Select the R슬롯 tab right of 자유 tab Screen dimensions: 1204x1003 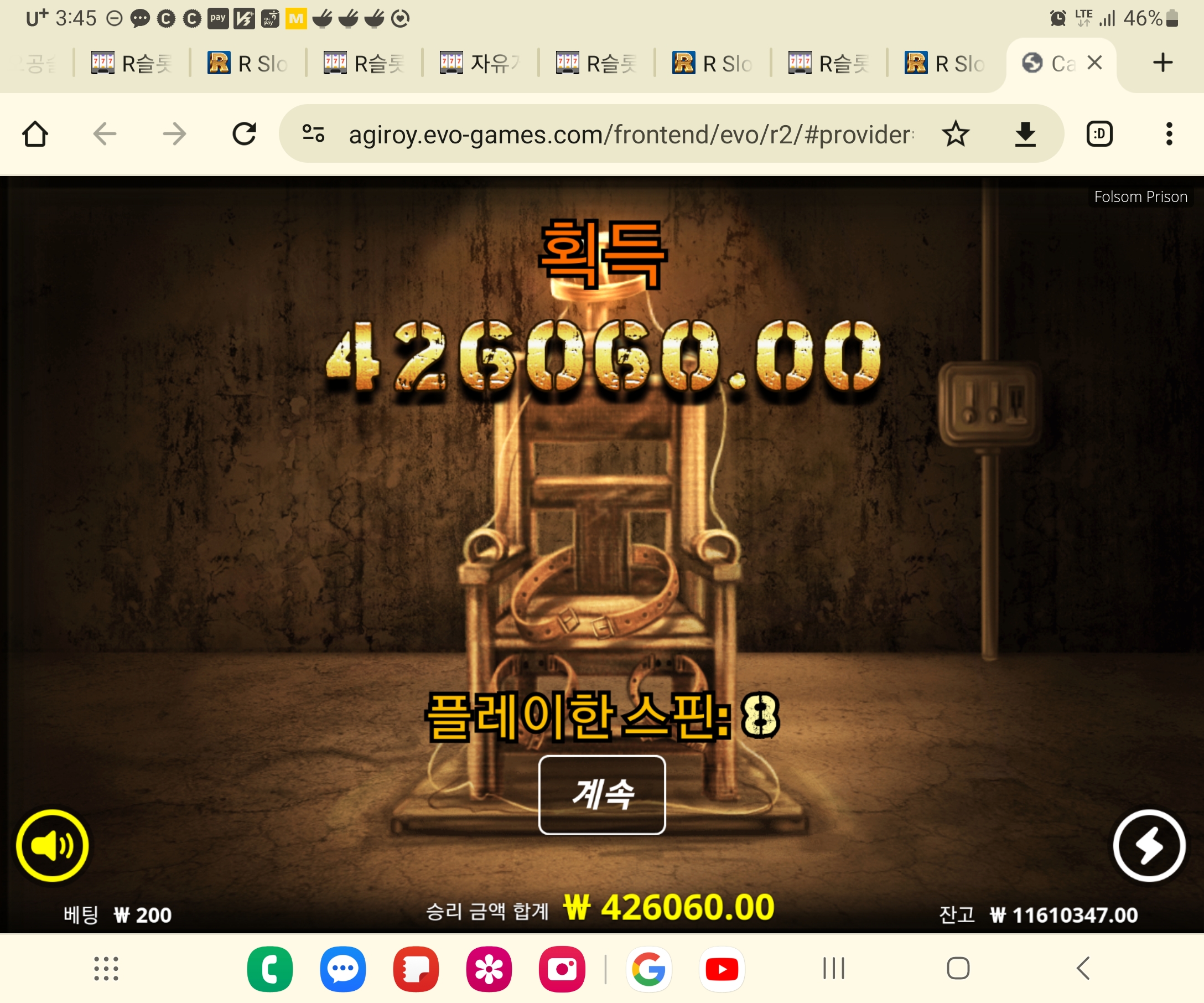click(596, 63)
